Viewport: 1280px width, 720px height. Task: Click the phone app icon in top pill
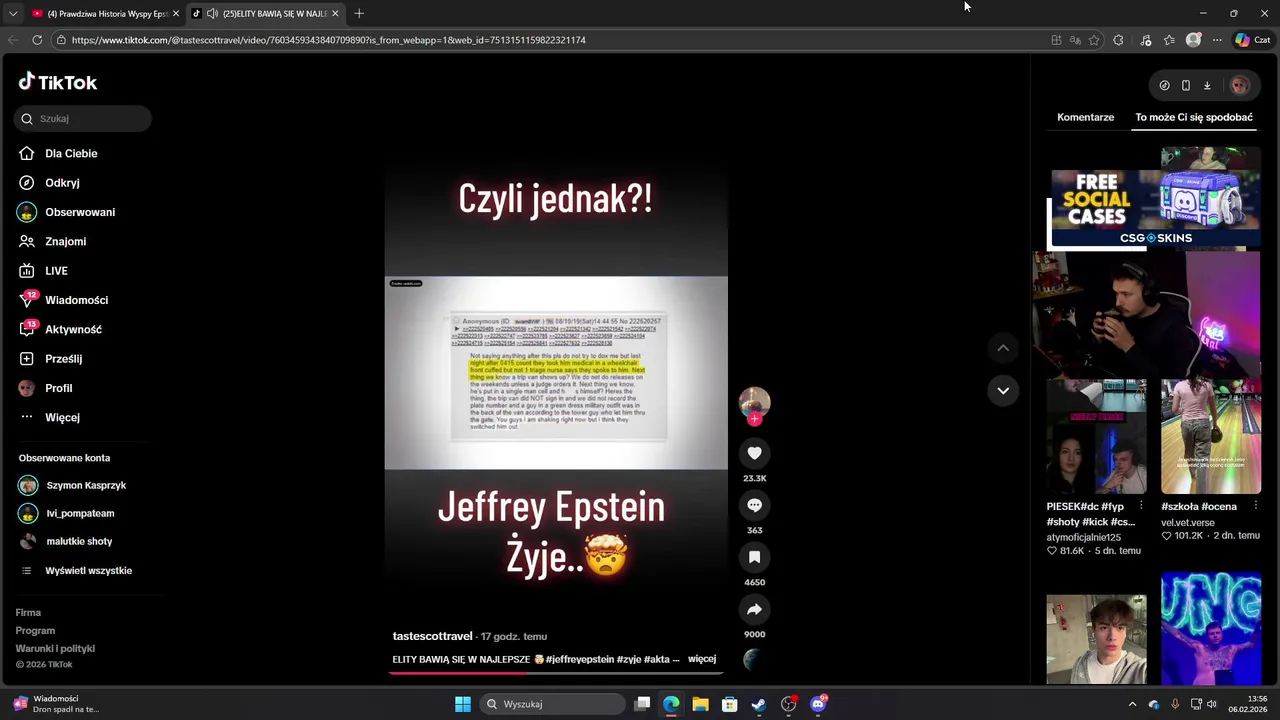pyautogui.click(x=1186, y=86)
